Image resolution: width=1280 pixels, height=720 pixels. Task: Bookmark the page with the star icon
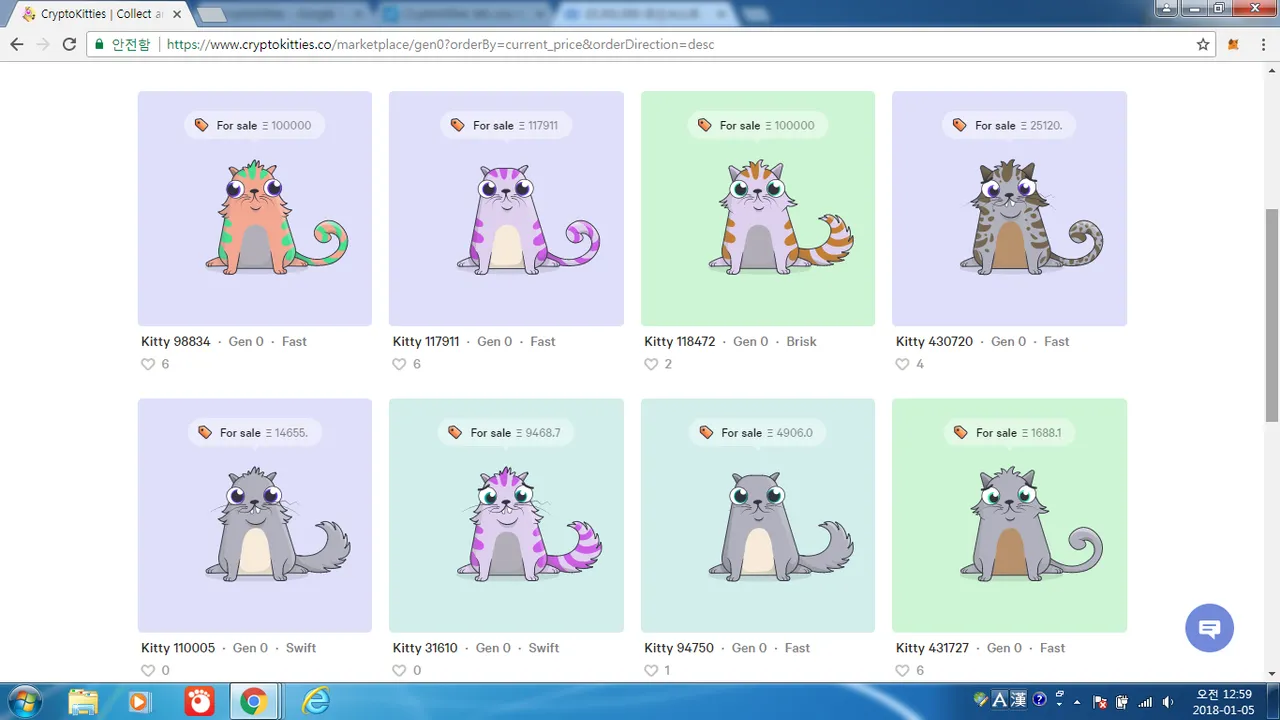[1203, 44]
